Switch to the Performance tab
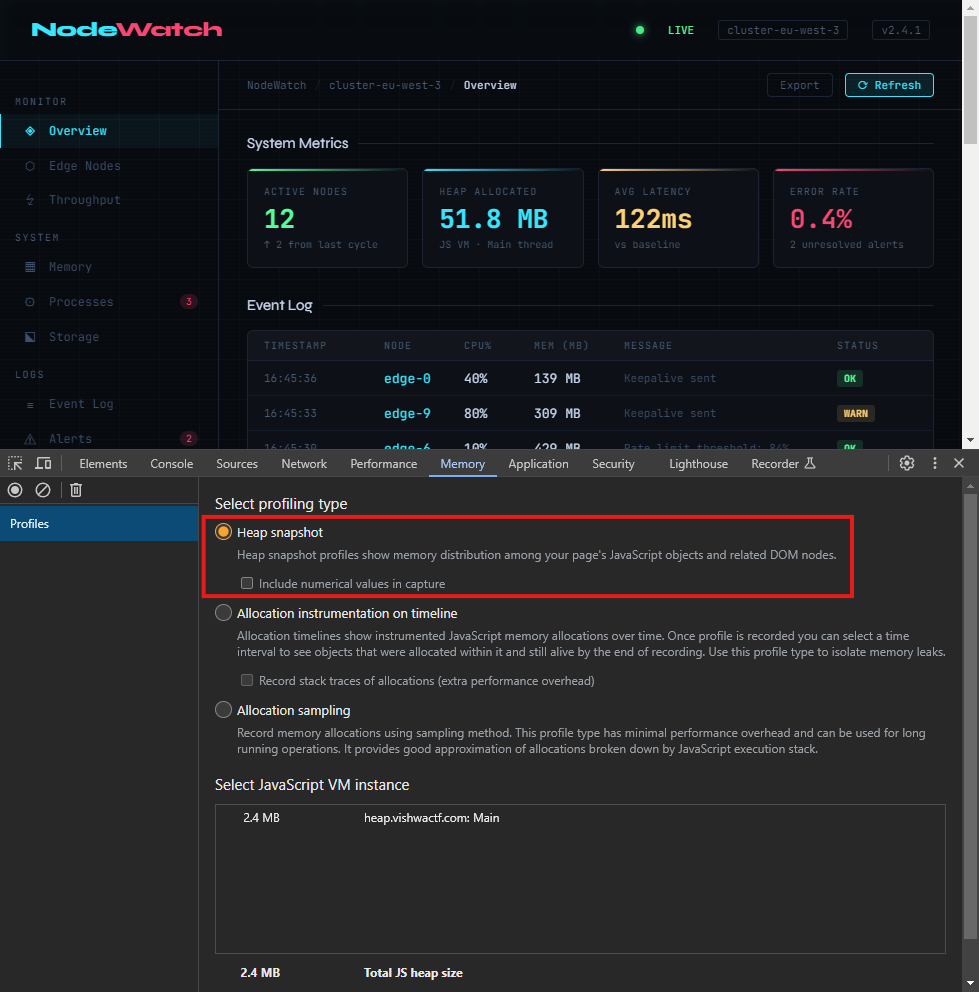This screenshot has height=992, width=979. pos(383,464)
